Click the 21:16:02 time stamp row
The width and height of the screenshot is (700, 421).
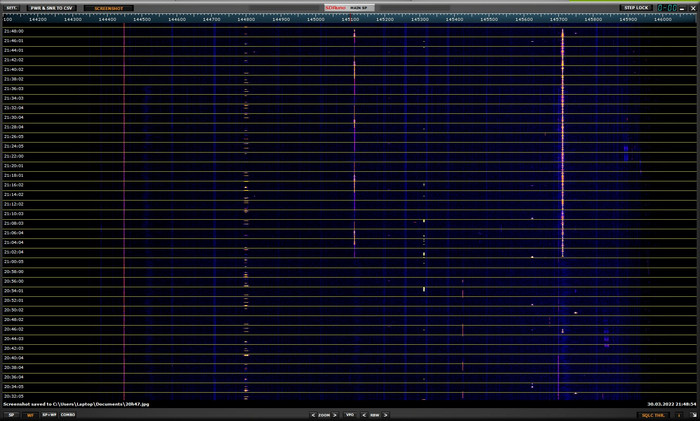pyautogui.click(x=14, y=185)
